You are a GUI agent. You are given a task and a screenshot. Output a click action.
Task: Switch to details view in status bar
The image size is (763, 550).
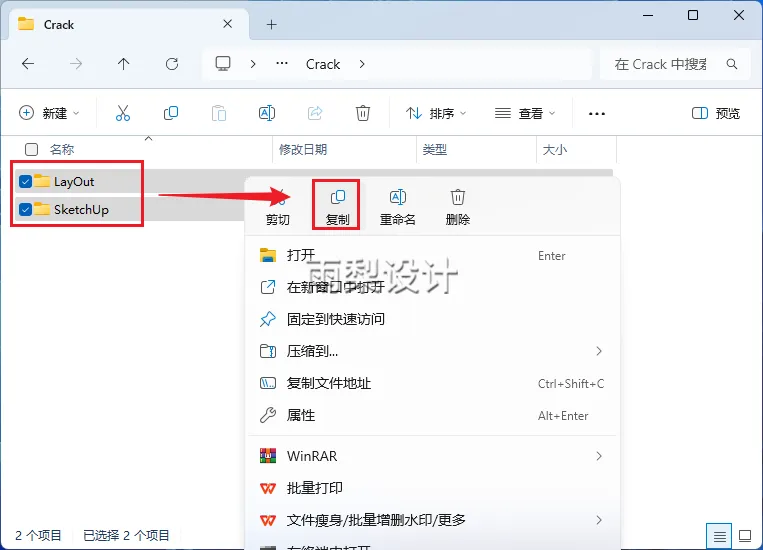719,536
